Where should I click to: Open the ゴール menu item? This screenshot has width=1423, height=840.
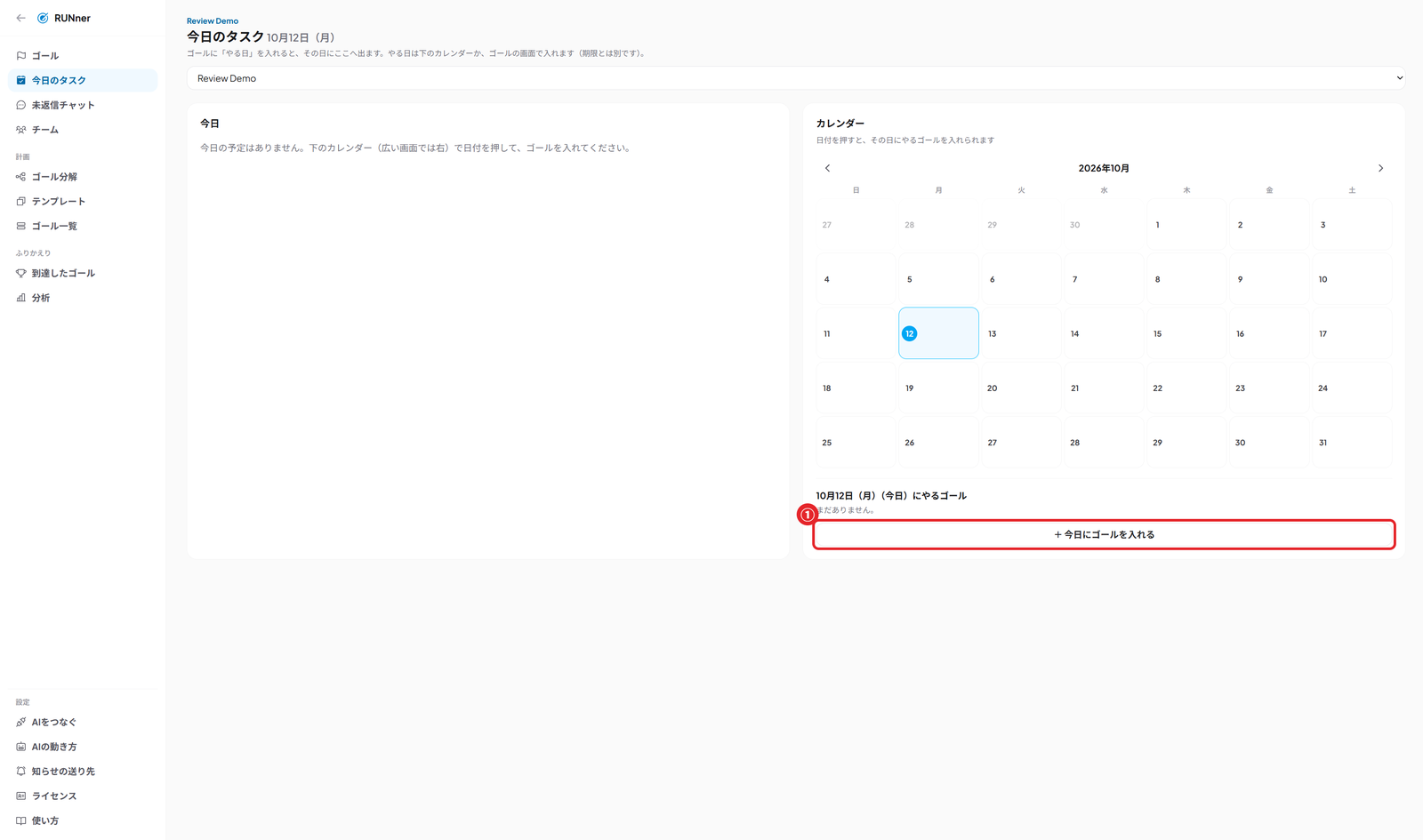[83, 56]
